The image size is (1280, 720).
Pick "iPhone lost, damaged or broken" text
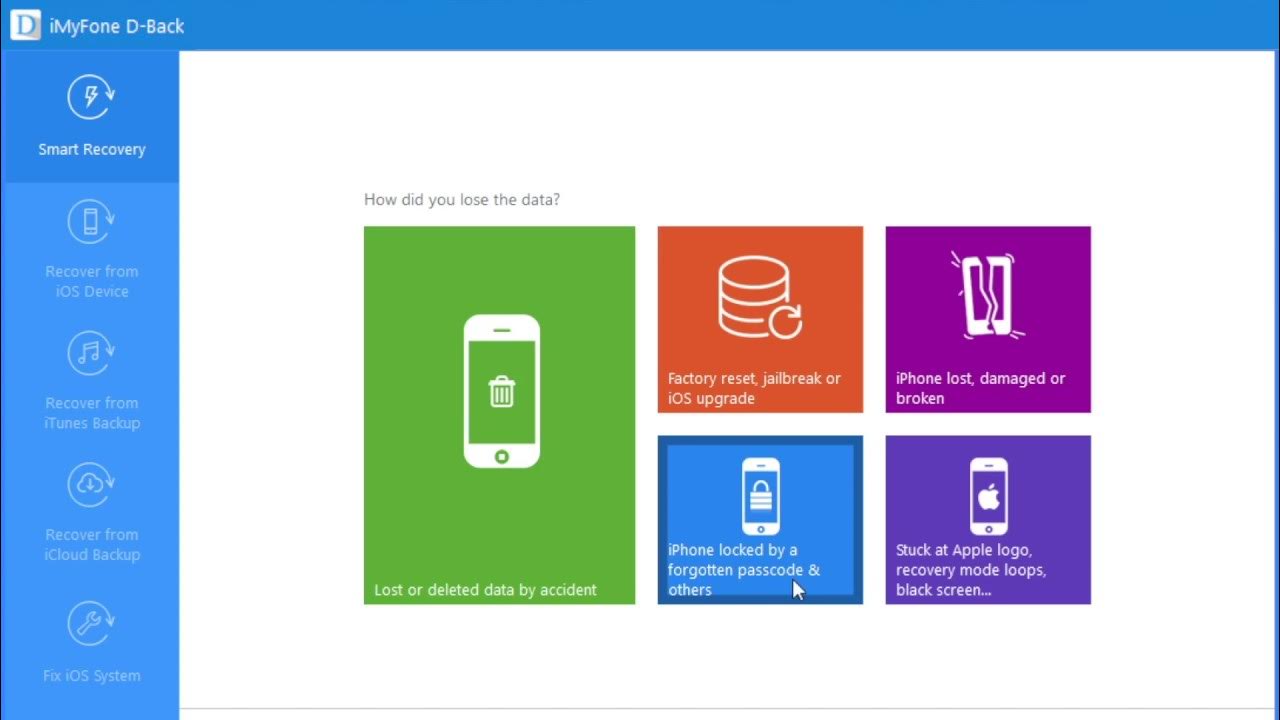click(x=980, y=389)
